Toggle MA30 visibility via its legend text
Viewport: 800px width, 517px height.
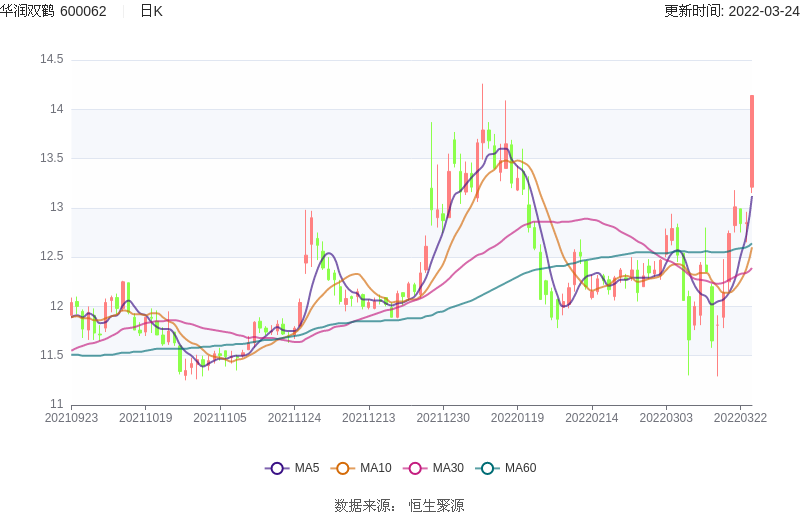(x=448, y=468)
